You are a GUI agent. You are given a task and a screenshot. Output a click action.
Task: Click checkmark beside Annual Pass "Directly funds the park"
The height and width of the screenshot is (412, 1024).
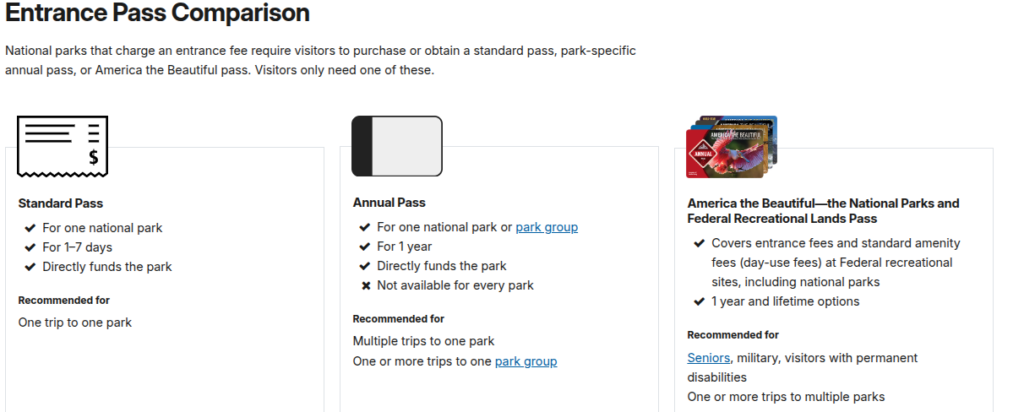pyautogui.click(x=364, y=266)
